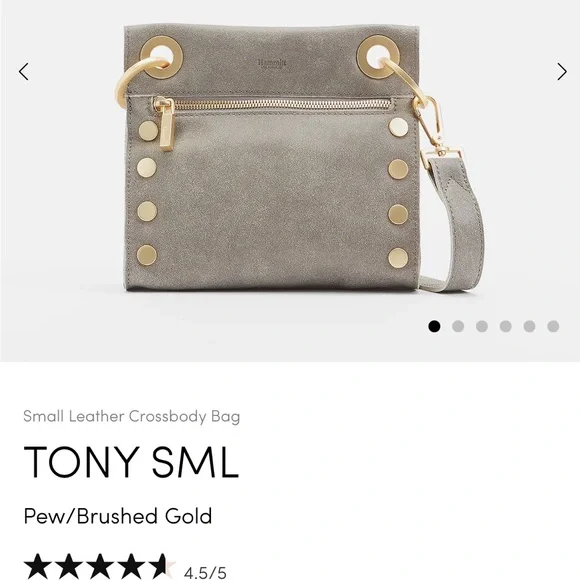This screenshot has width=580, height=580.
Task: Click the TONY SML product title
Action: click(x=131, y=462)
